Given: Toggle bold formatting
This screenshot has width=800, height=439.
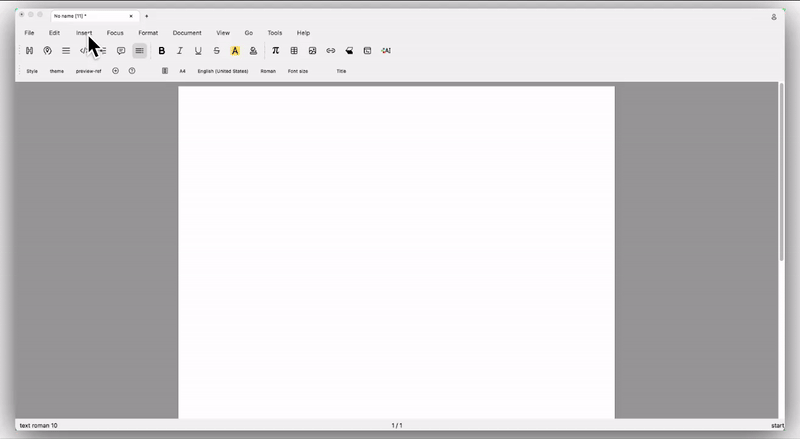Looking at the screenshot, I should point(162,51).
